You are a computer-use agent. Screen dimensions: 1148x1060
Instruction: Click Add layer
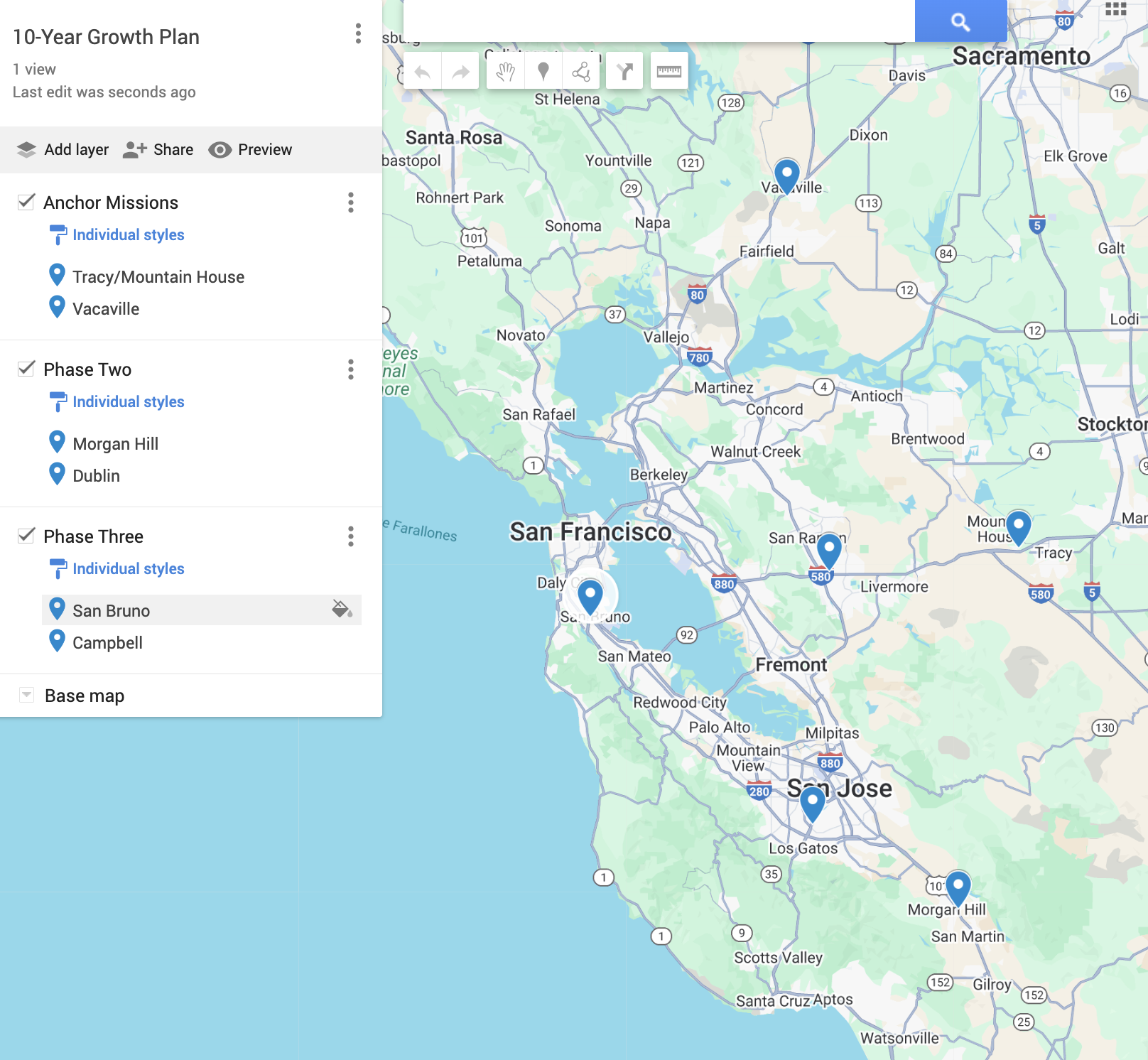coord(63,149)
